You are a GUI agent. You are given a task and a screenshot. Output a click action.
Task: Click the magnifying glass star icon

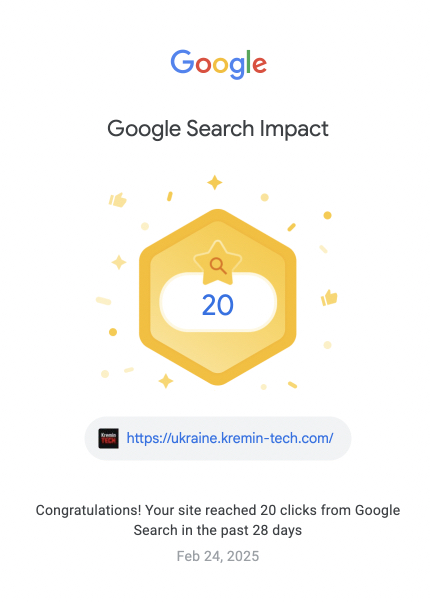pos(218,263)
